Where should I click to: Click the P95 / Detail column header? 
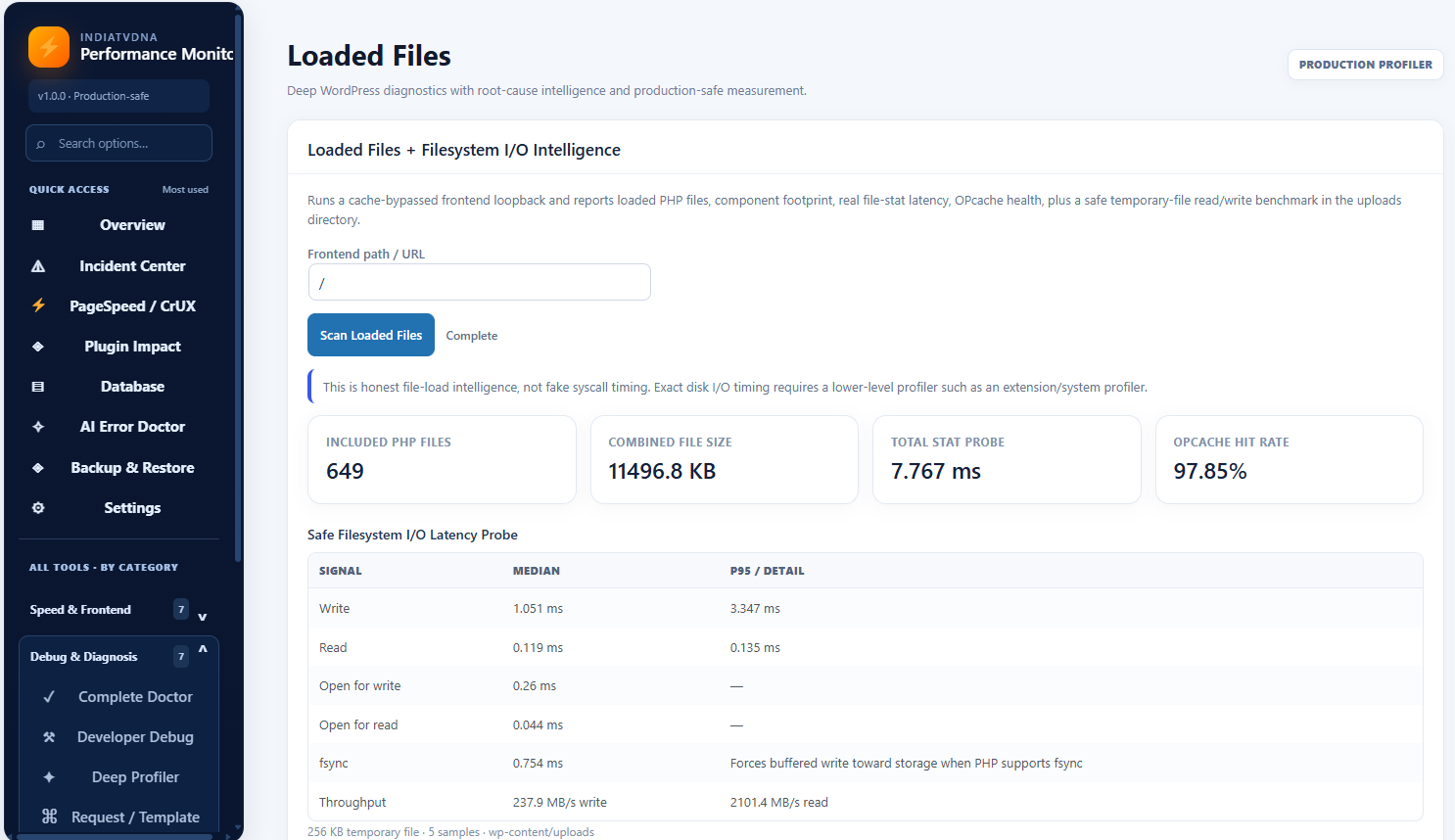click(x=768, y=571)
